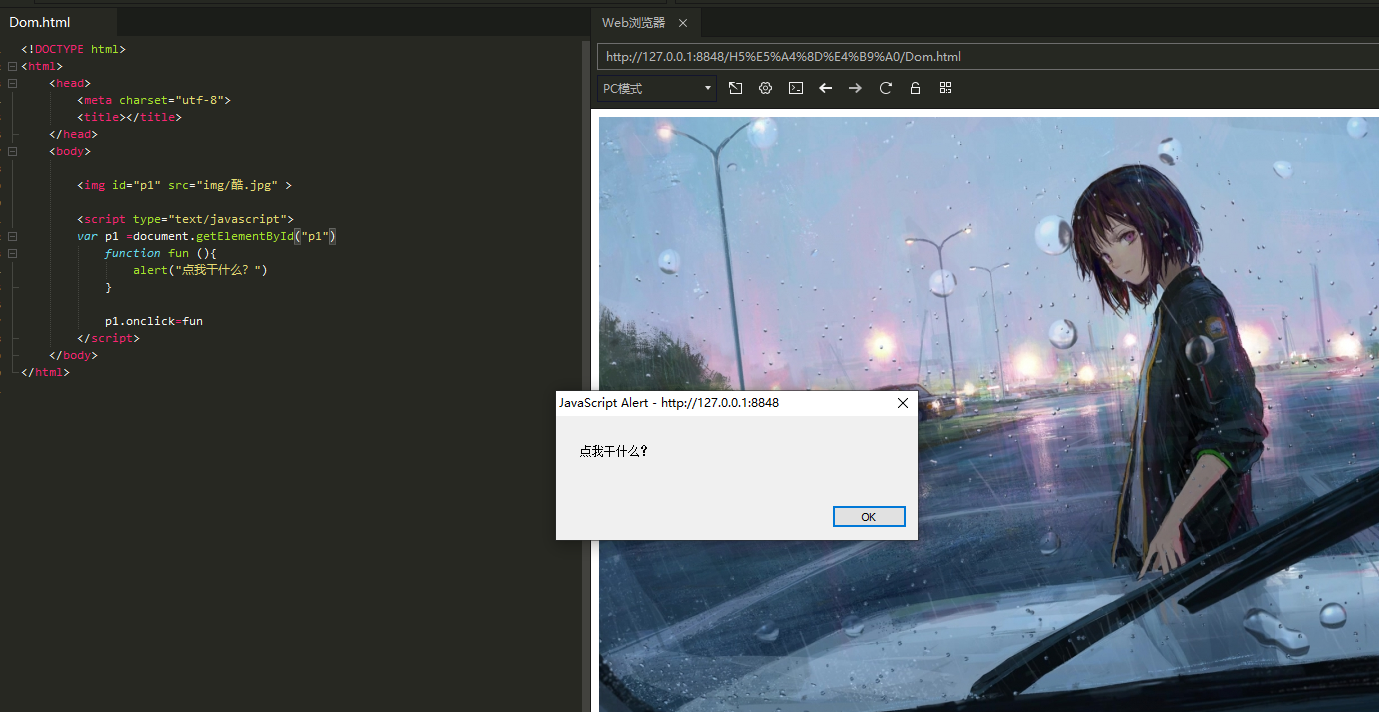Collapse the function fun fold marker

(12, 253)
